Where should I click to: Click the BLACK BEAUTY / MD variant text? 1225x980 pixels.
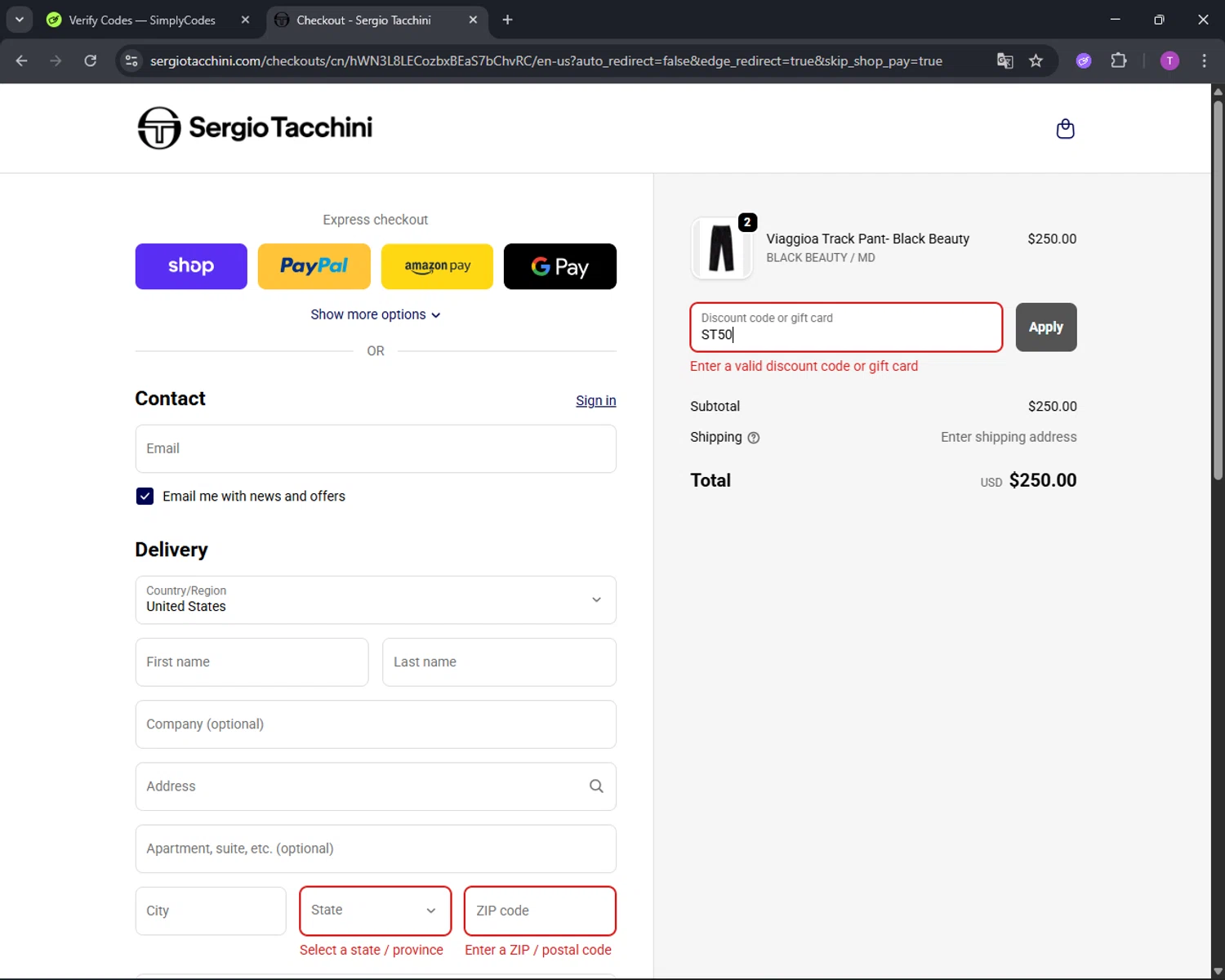(820, 257)
